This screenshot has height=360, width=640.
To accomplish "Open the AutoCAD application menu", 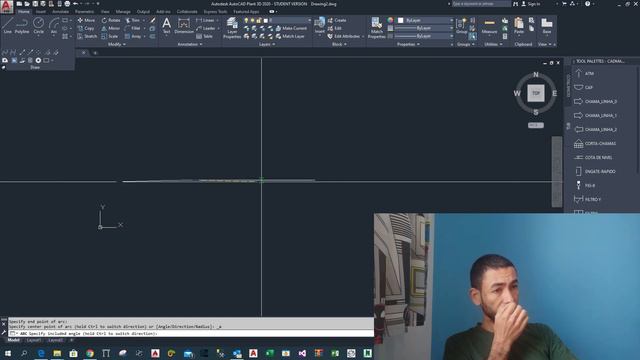I will [7, 7].
